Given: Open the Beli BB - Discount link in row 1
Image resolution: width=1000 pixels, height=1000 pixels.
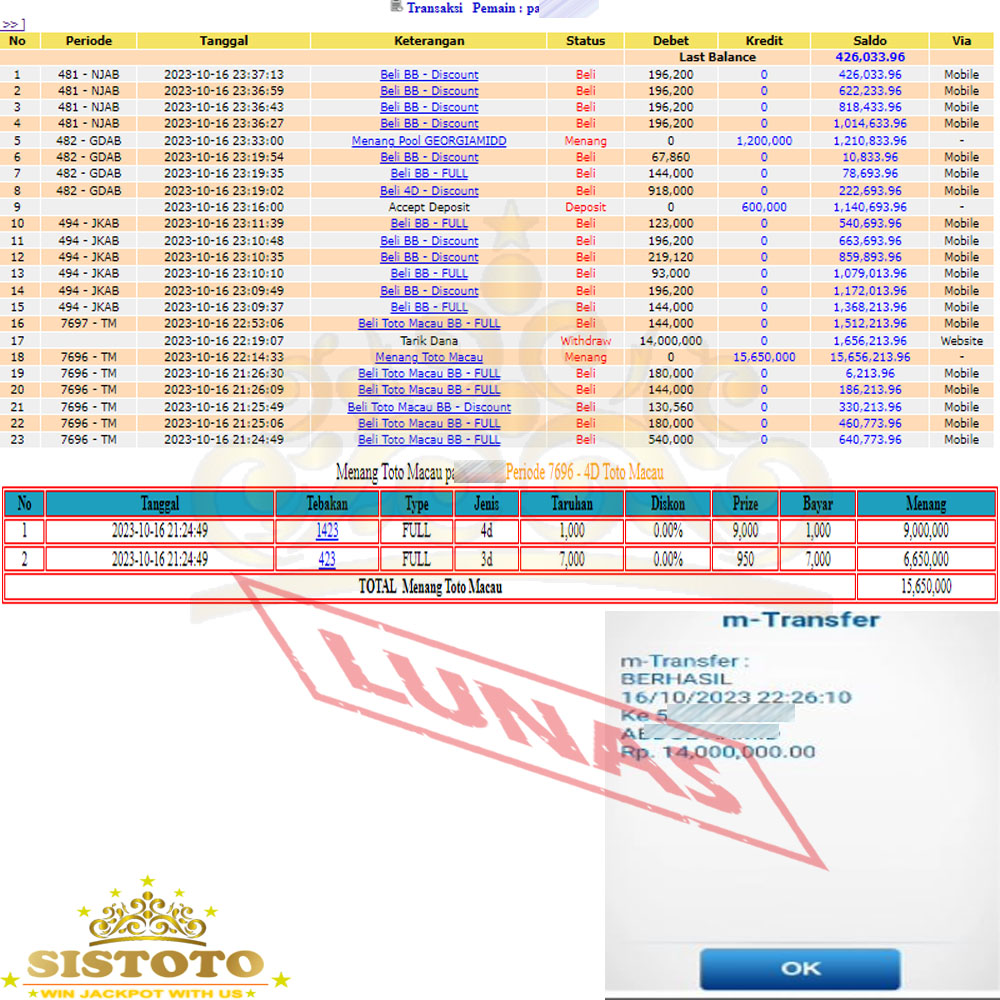Looking at the screenshot, I should click(x=429, y=75).
